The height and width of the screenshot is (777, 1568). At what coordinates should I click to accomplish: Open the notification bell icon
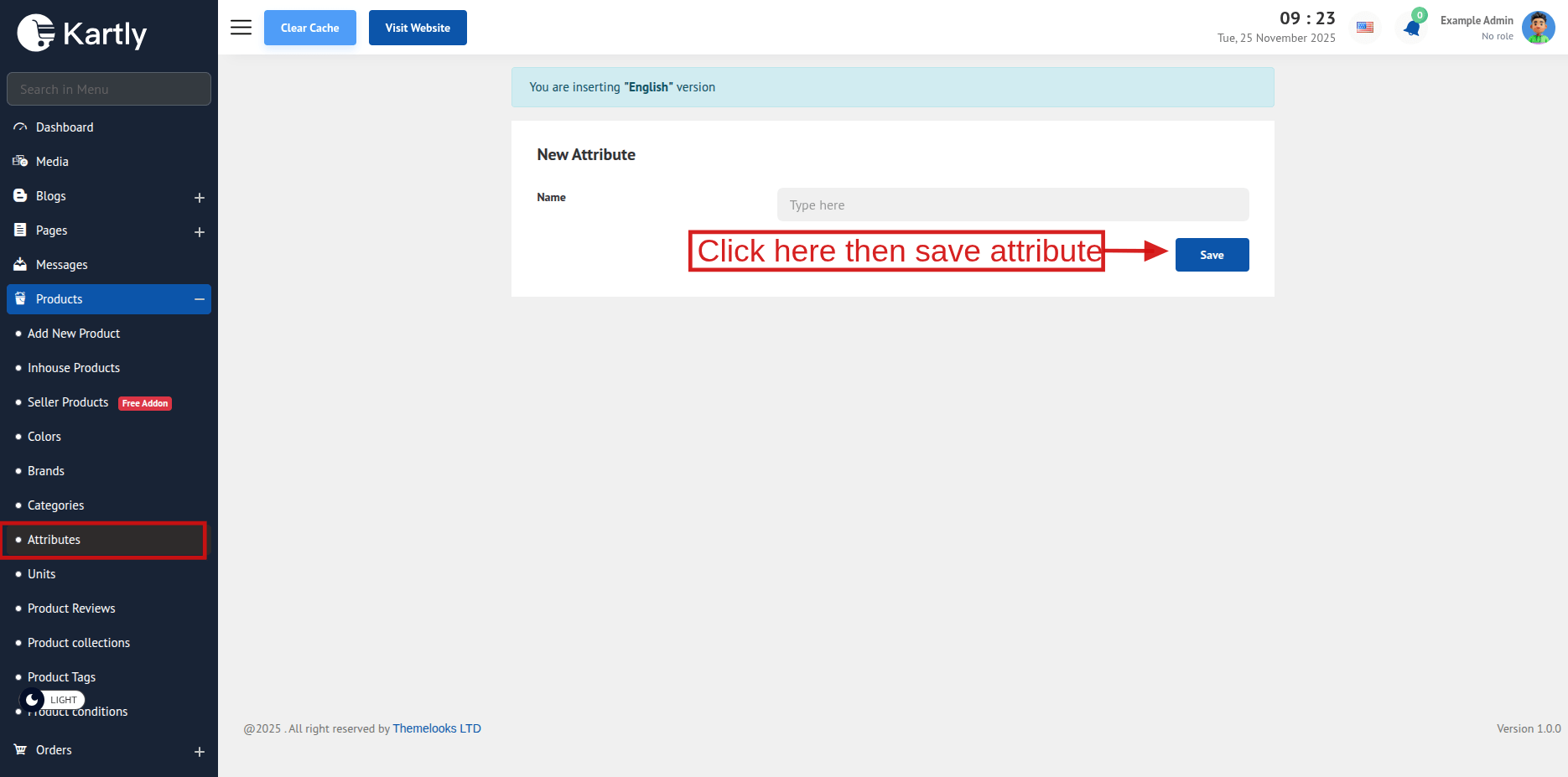tap(1412, 28)
